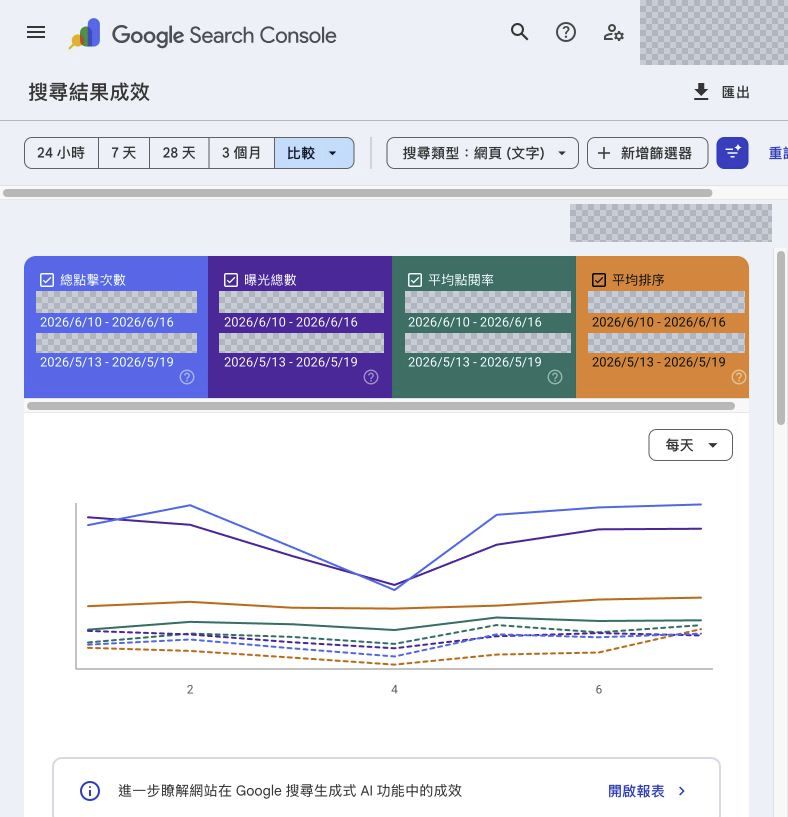Select the 7 天 range tab
This screenshot has height=817, width=788.
(124, 153)
